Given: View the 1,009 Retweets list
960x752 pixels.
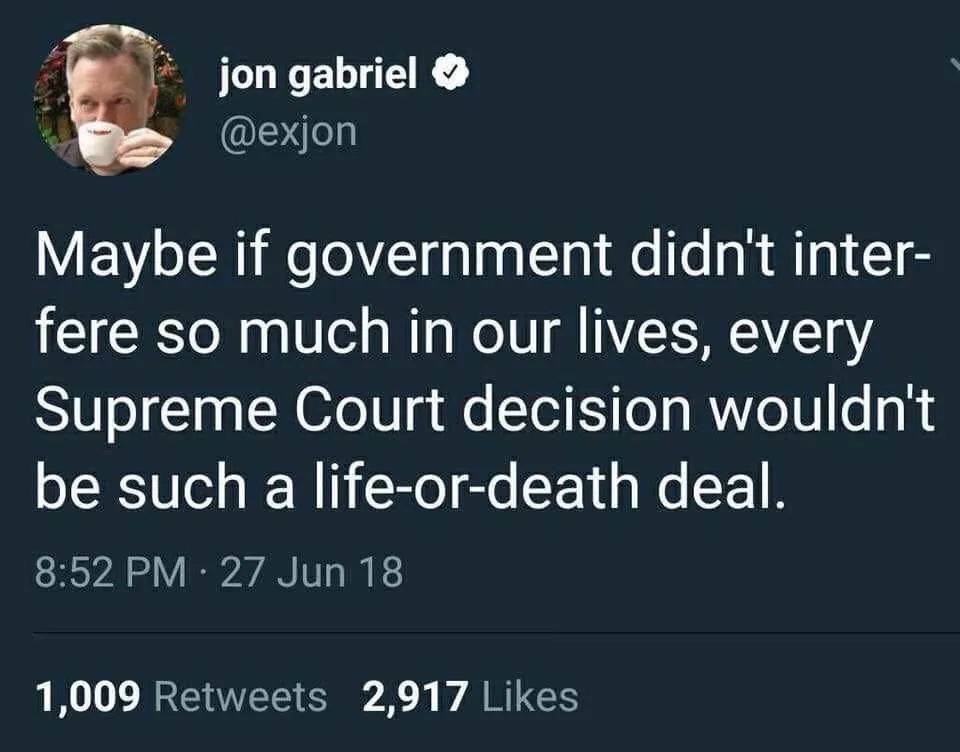Looking at the screenshot, I should 180,696.
